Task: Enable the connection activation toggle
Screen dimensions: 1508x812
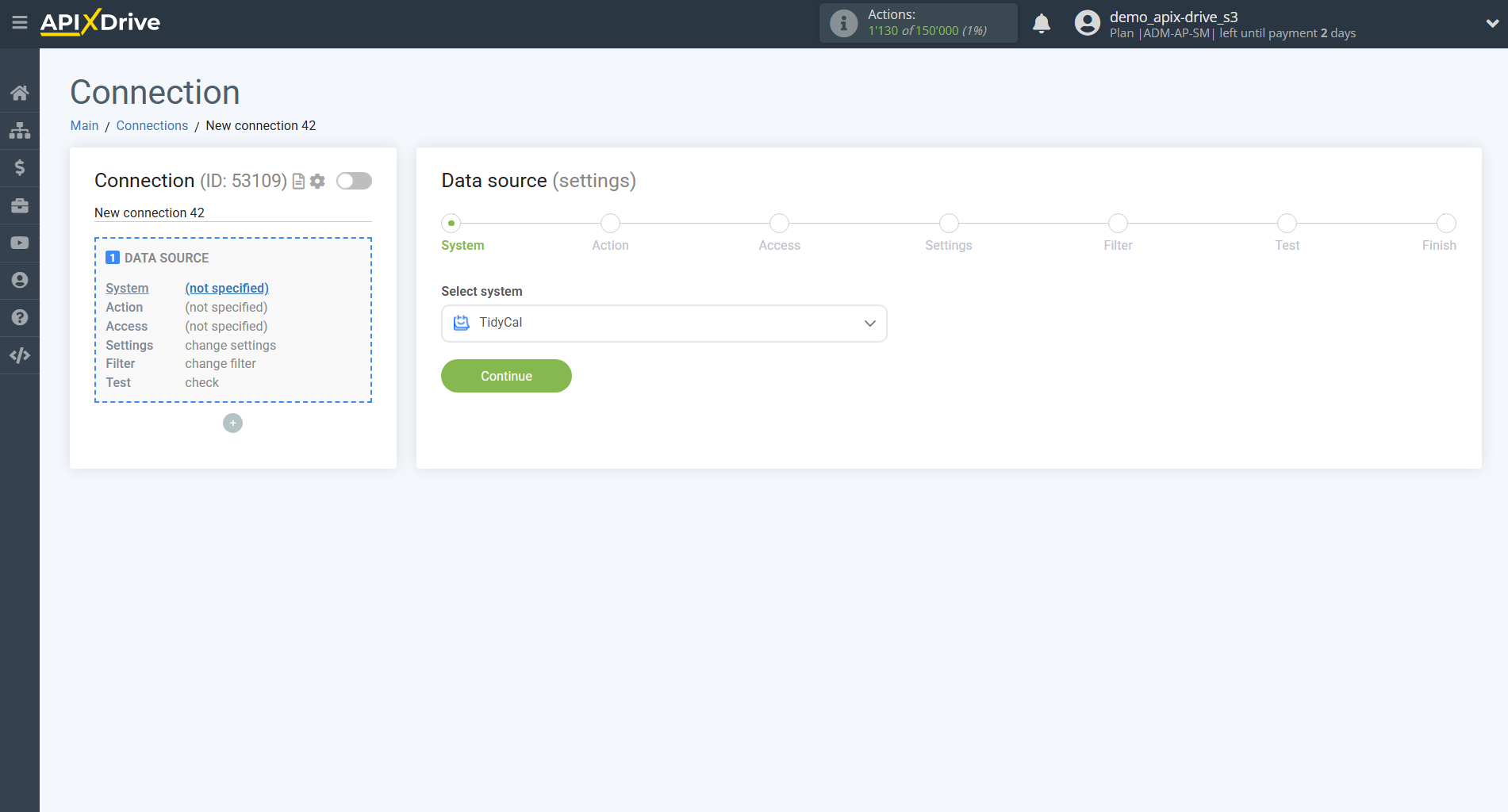Action: tap(354, 181)
